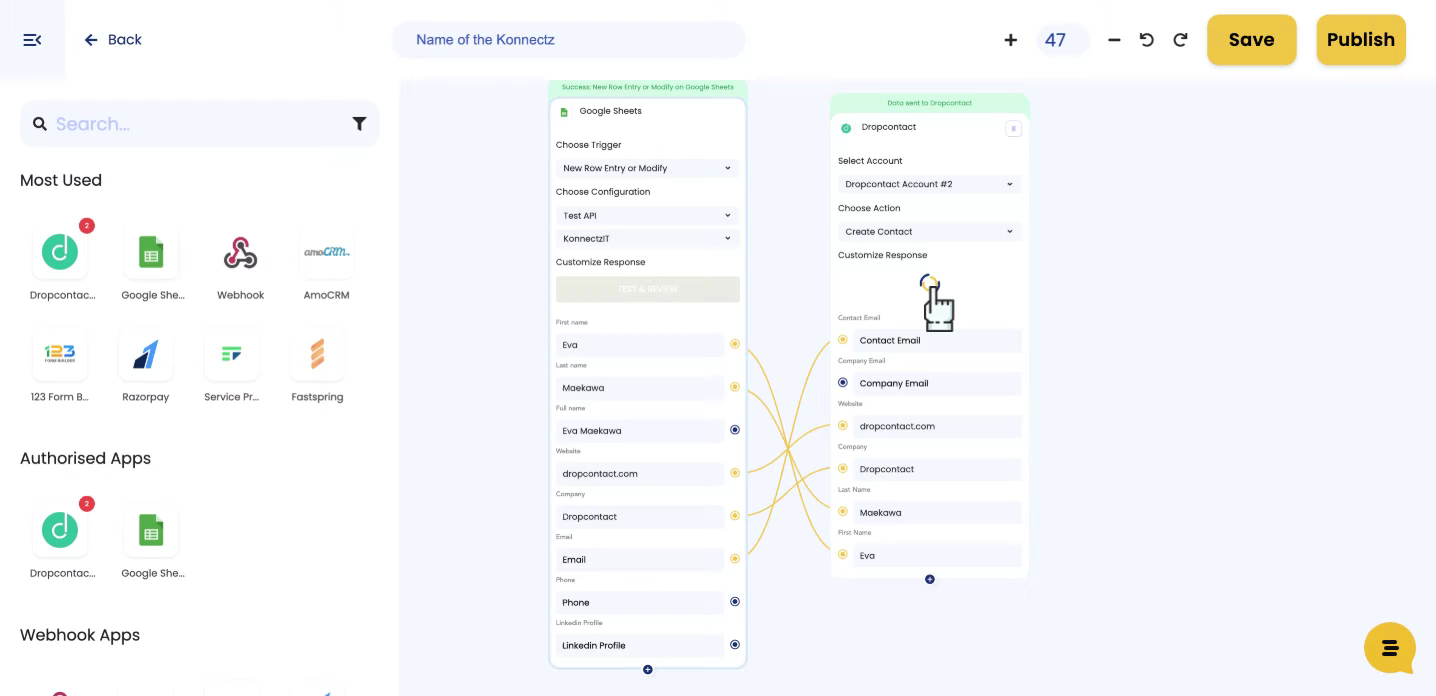Choose the Razorpay app icon
1436x696 pixels.
click(146, 354)
